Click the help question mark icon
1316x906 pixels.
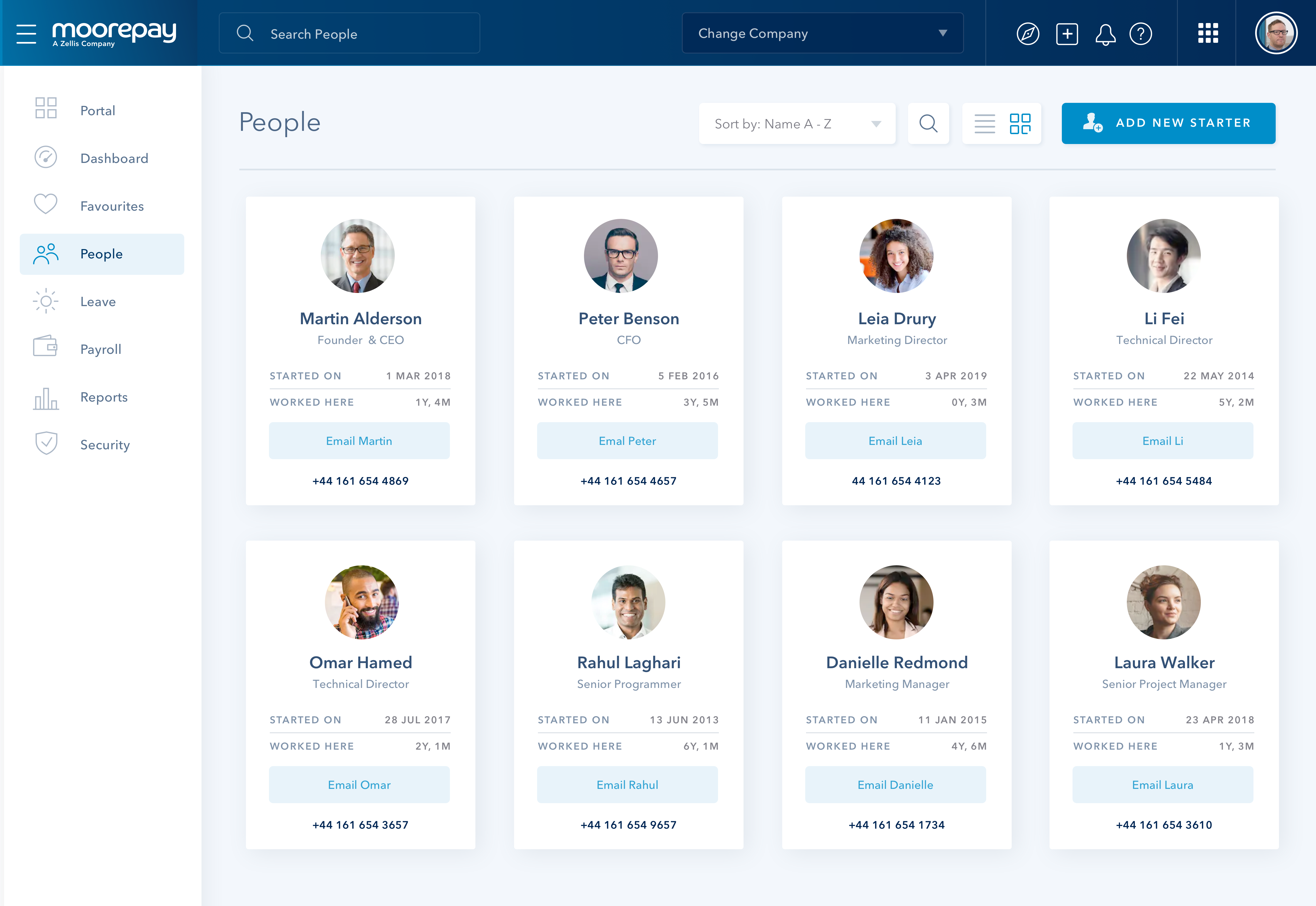(1141, 33)
